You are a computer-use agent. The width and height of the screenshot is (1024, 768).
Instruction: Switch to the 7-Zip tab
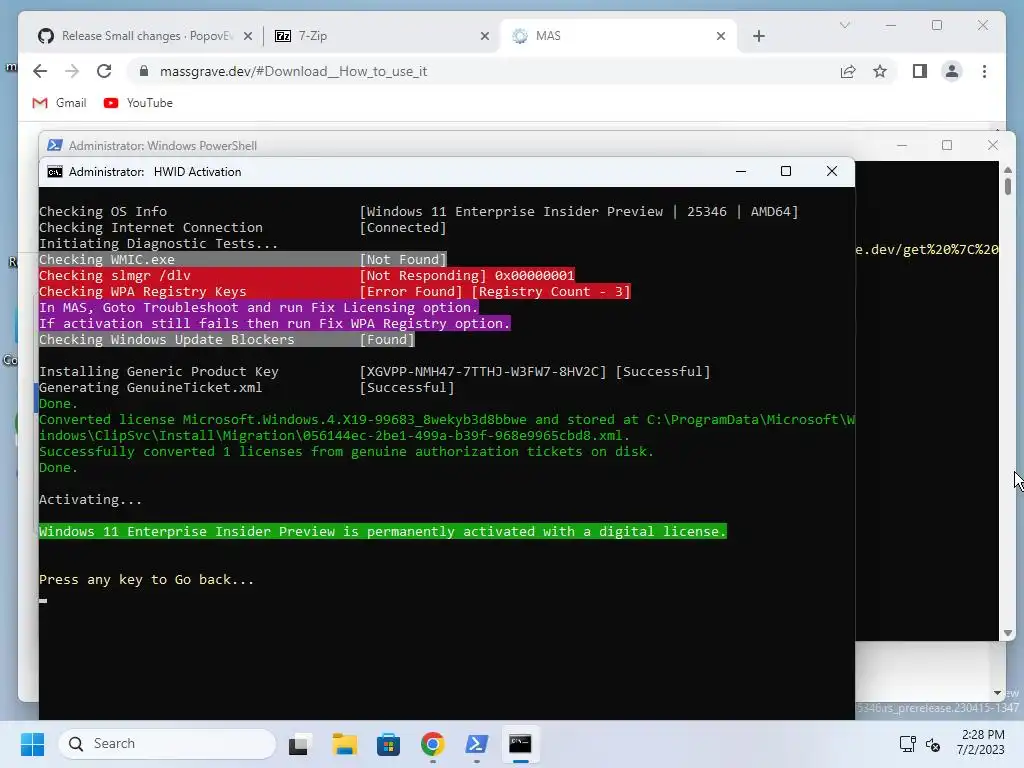pyautogui.click(x=381, y=36)
